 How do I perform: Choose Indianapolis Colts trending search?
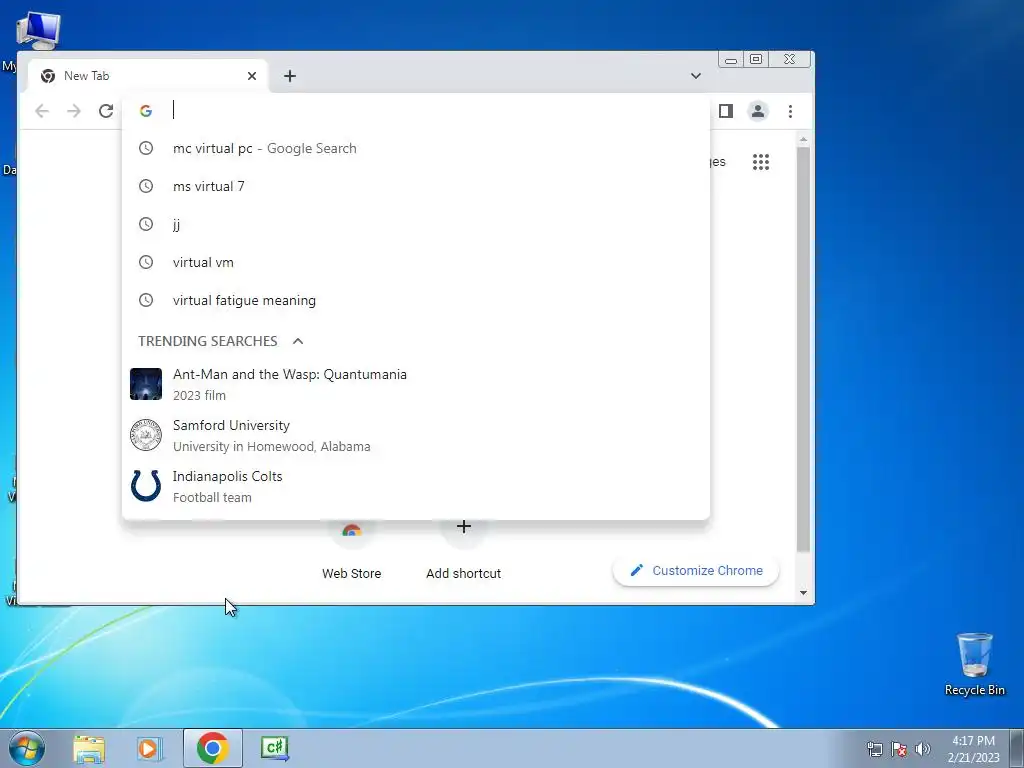[x=416, y=486]
